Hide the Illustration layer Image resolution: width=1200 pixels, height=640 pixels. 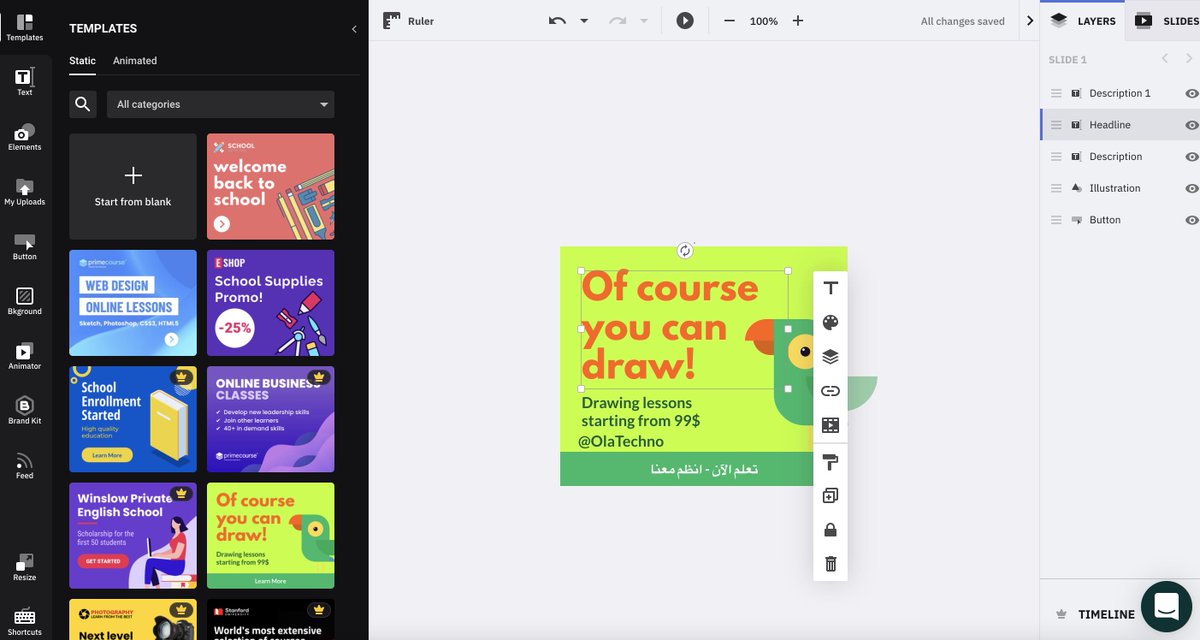click(1191, 188)
